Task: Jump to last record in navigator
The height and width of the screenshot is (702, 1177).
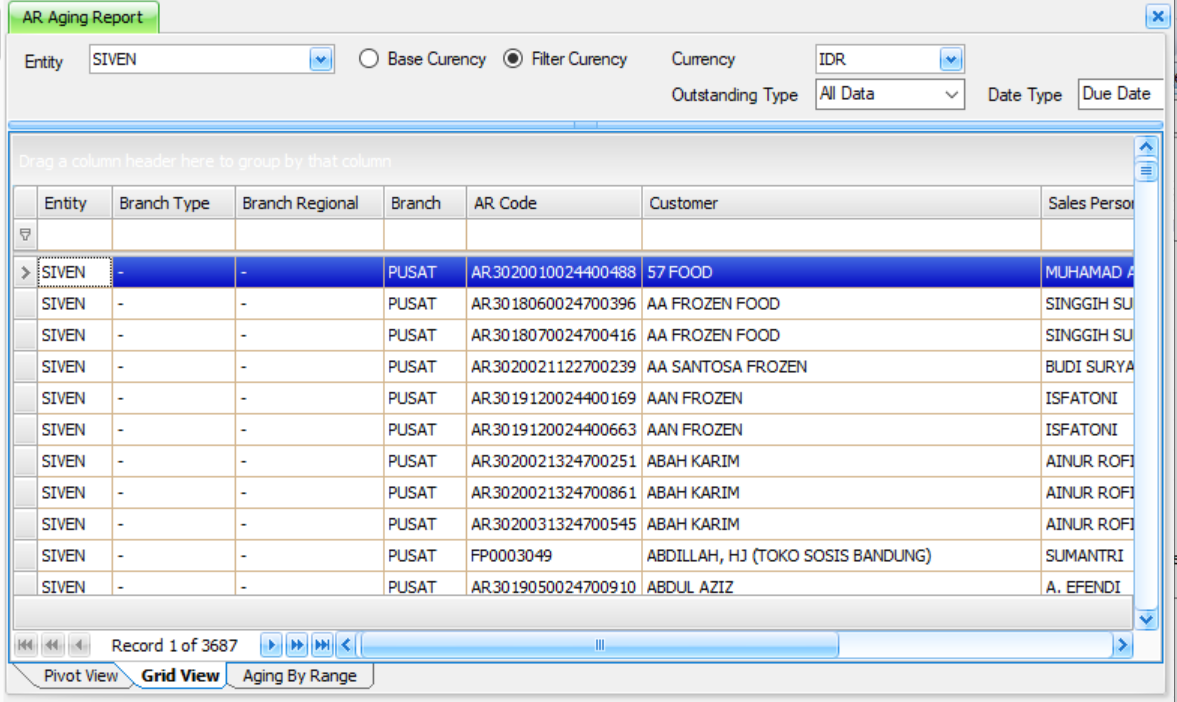Action: click(323, 645)
